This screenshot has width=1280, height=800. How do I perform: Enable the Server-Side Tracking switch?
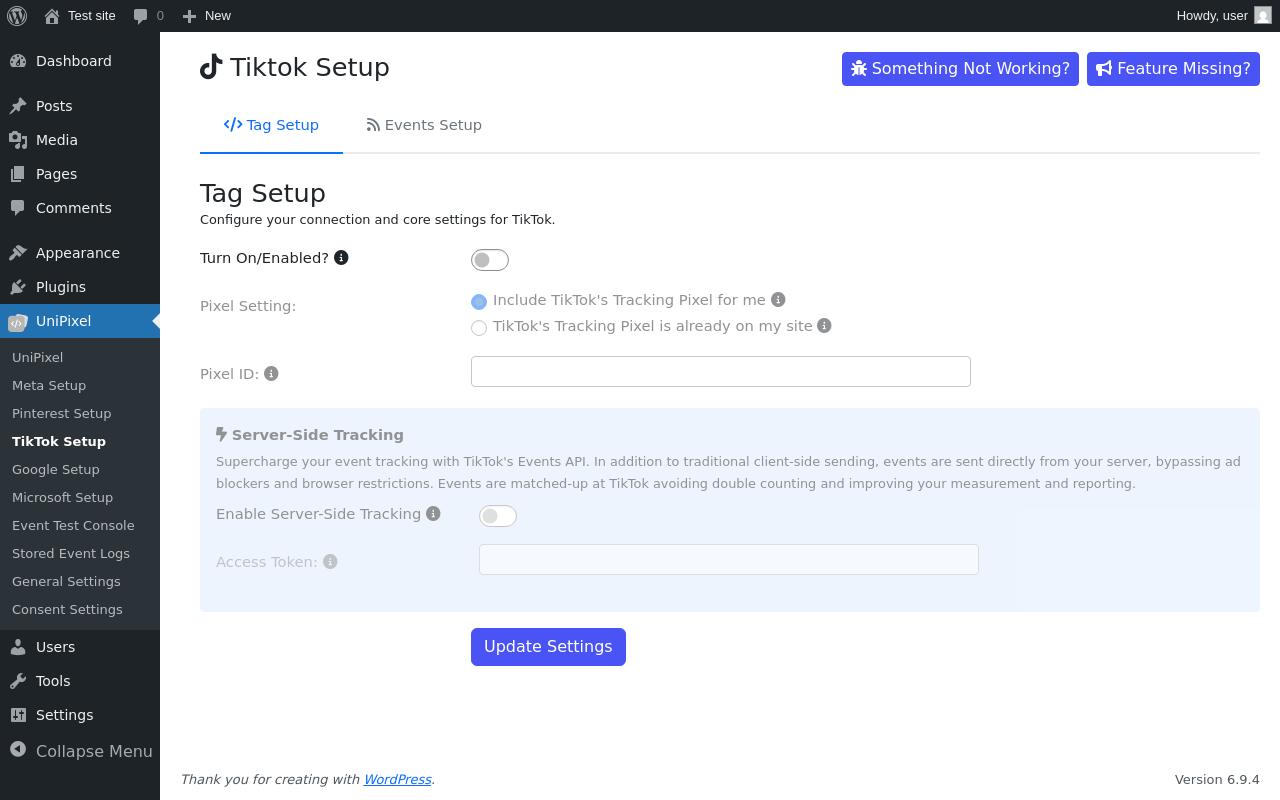[498, 516]
